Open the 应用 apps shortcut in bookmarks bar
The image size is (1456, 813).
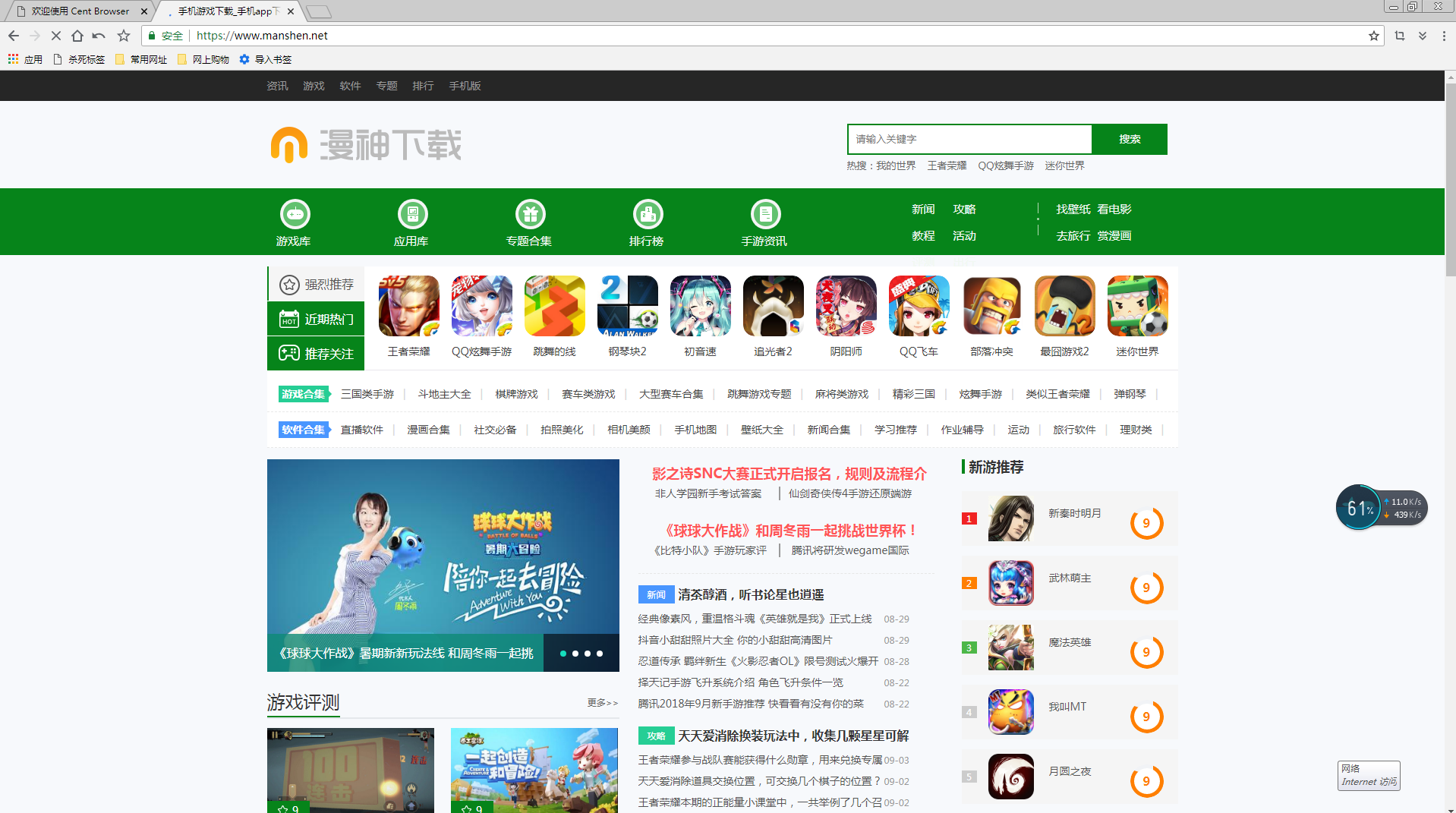[x=25, y=59]
